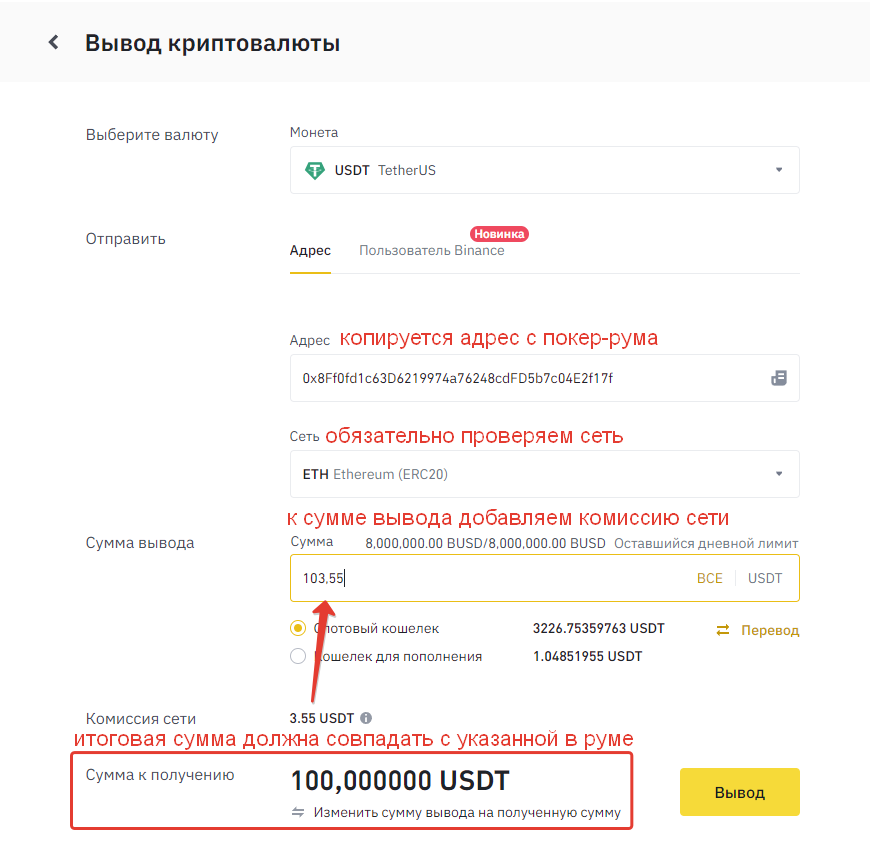The image size is (870, 867).
Task: Select the Funding wallet radio button
Action: [297, 657]
